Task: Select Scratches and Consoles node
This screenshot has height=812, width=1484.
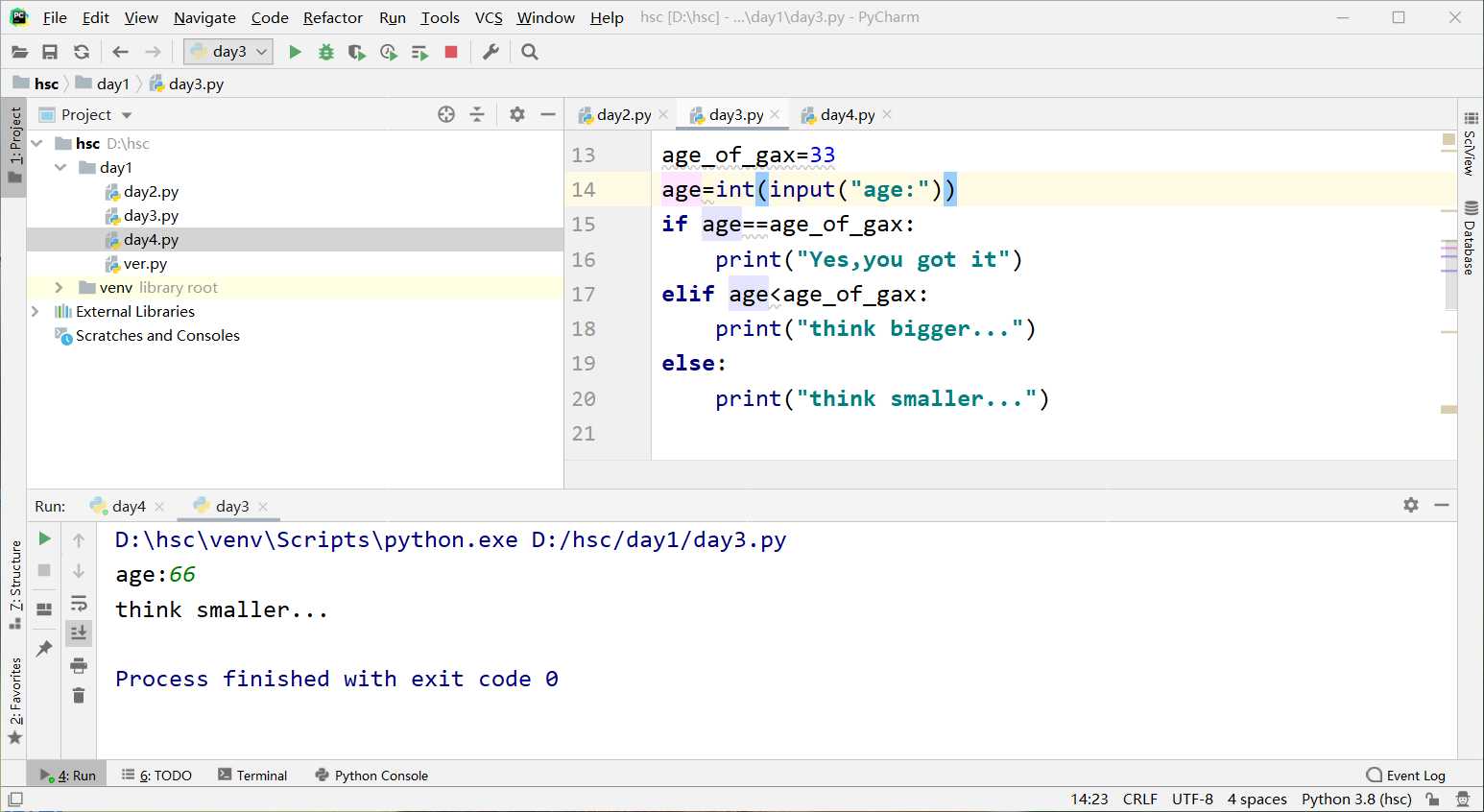Action: click(148, 335)
